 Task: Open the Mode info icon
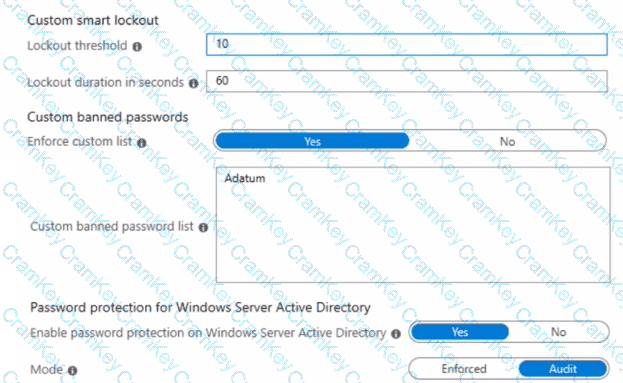coord(72,371)
